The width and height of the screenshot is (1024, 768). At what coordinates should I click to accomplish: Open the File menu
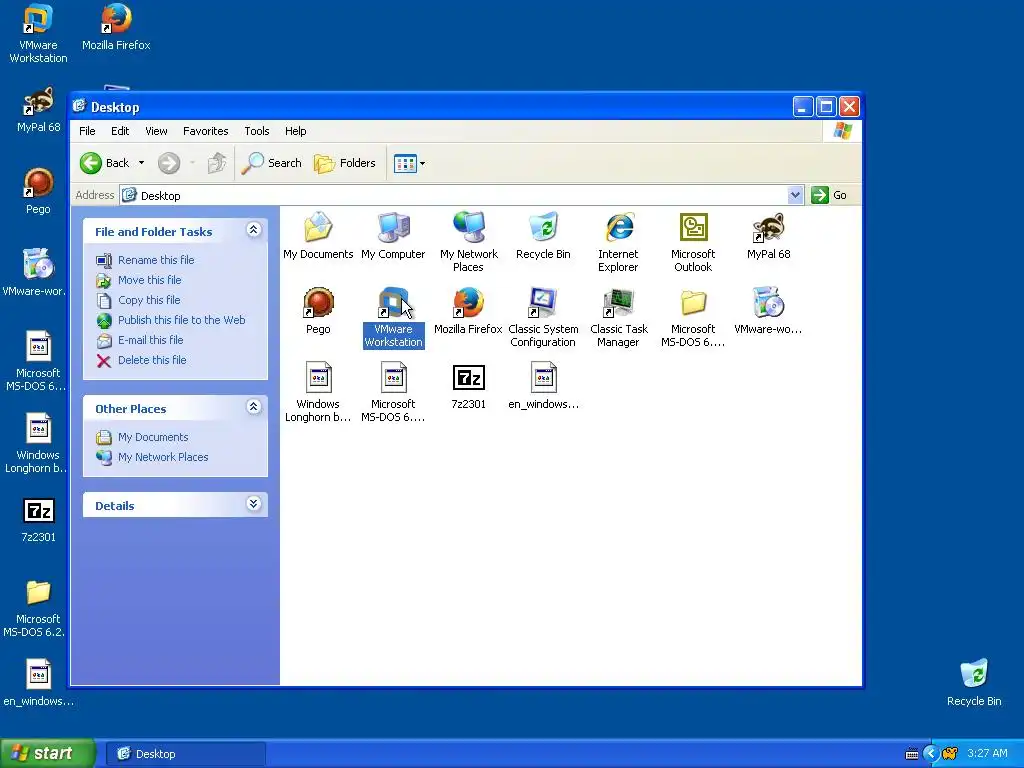87,131
